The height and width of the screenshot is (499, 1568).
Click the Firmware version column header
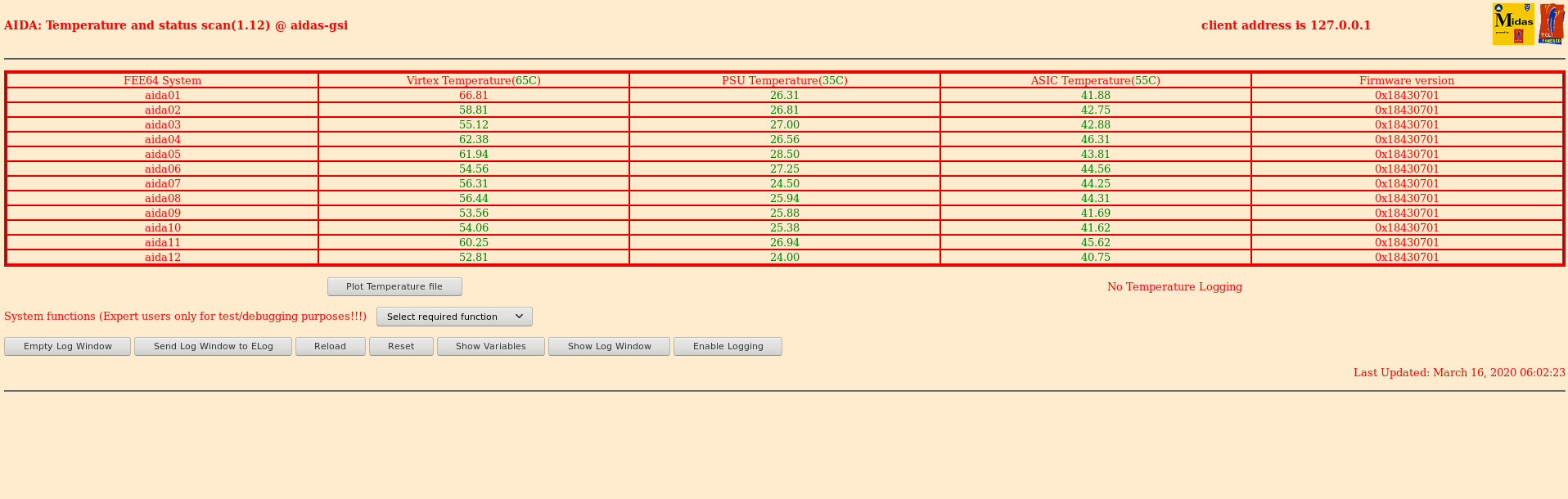click(1407, 81)
